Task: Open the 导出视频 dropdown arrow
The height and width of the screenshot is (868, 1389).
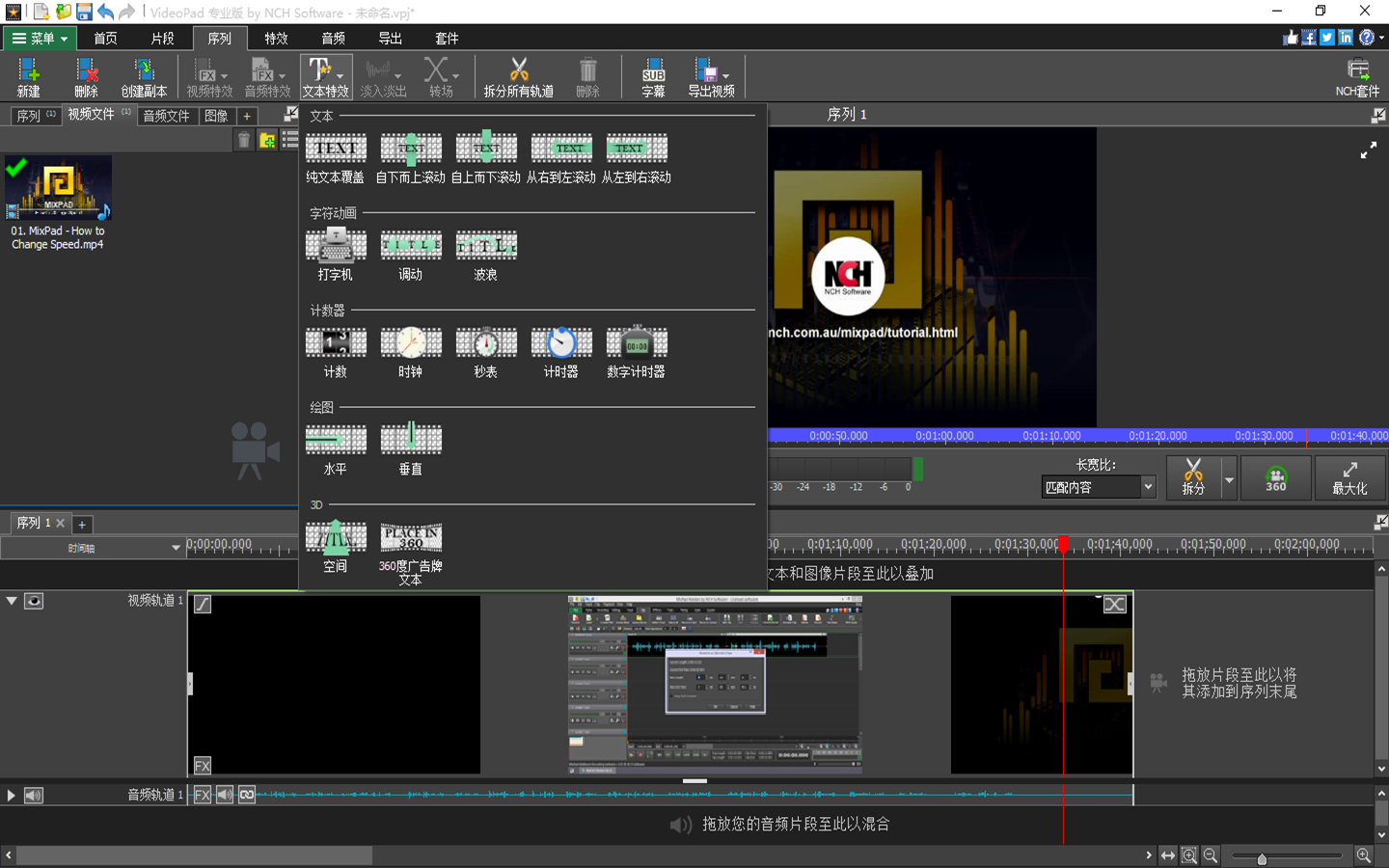Action: pos(725,75)
